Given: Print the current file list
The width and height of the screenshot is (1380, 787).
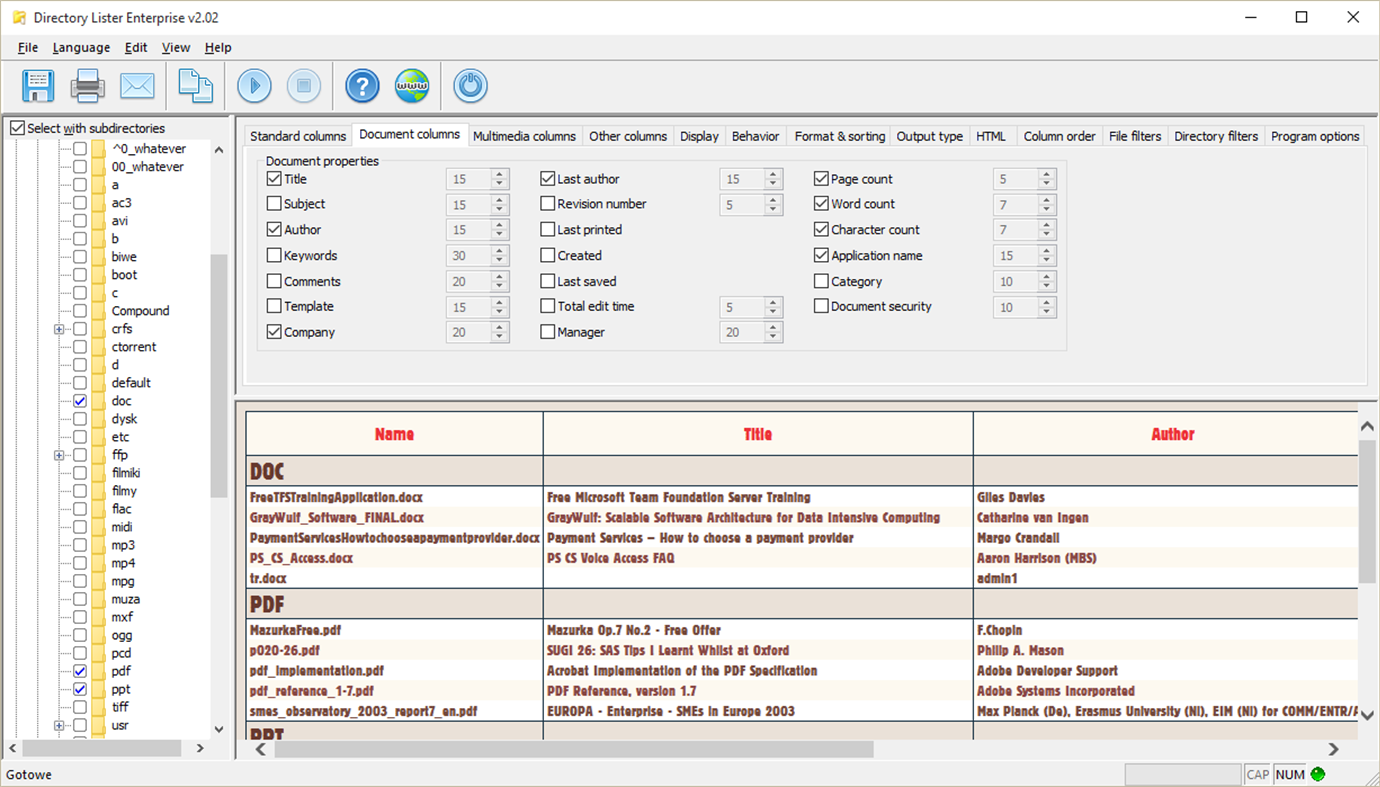Looking at the screenshot, I should [x=87, y=86].
